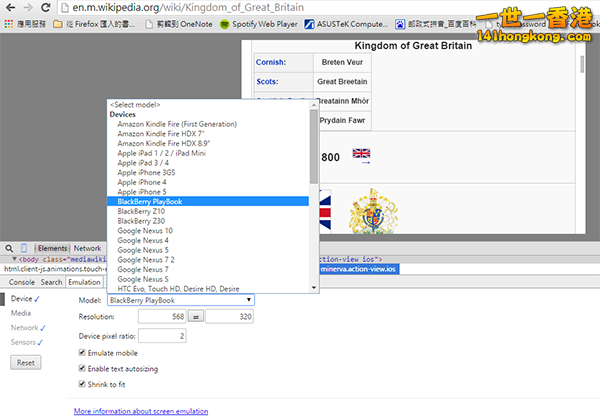Click the royal coat of arms image

(x=373, y=211)
